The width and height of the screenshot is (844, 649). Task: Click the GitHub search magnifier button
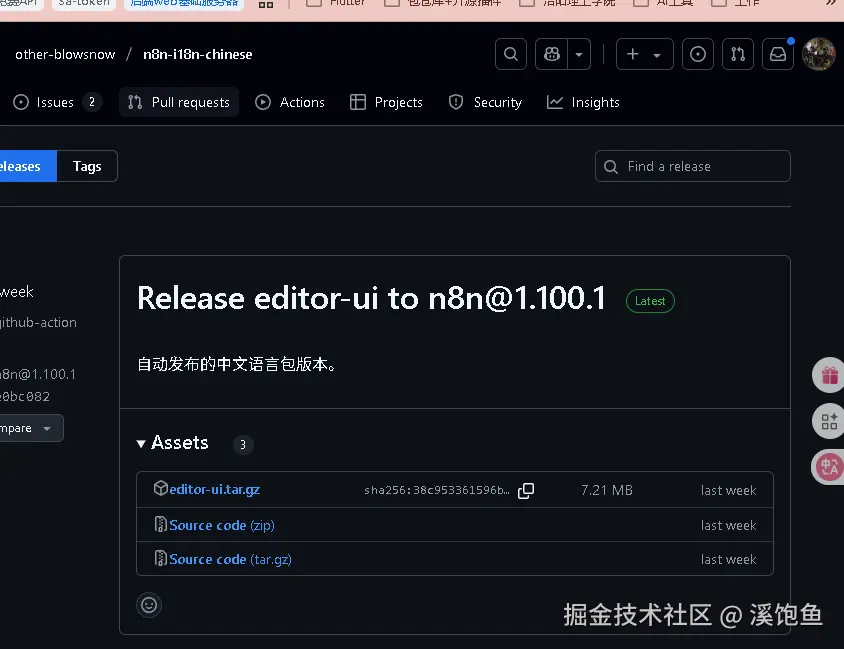511,54
